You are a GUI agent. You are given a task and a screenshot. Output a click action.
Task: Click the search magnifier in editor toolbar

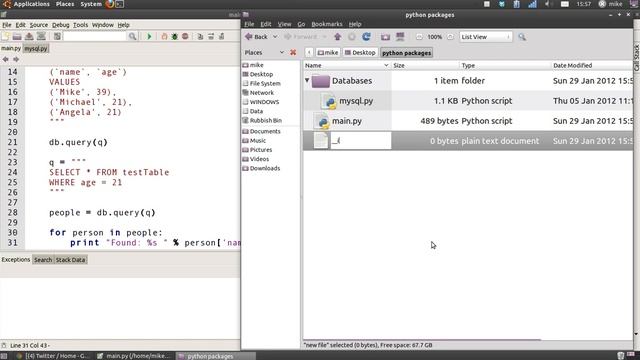click(x=132, y=37)
